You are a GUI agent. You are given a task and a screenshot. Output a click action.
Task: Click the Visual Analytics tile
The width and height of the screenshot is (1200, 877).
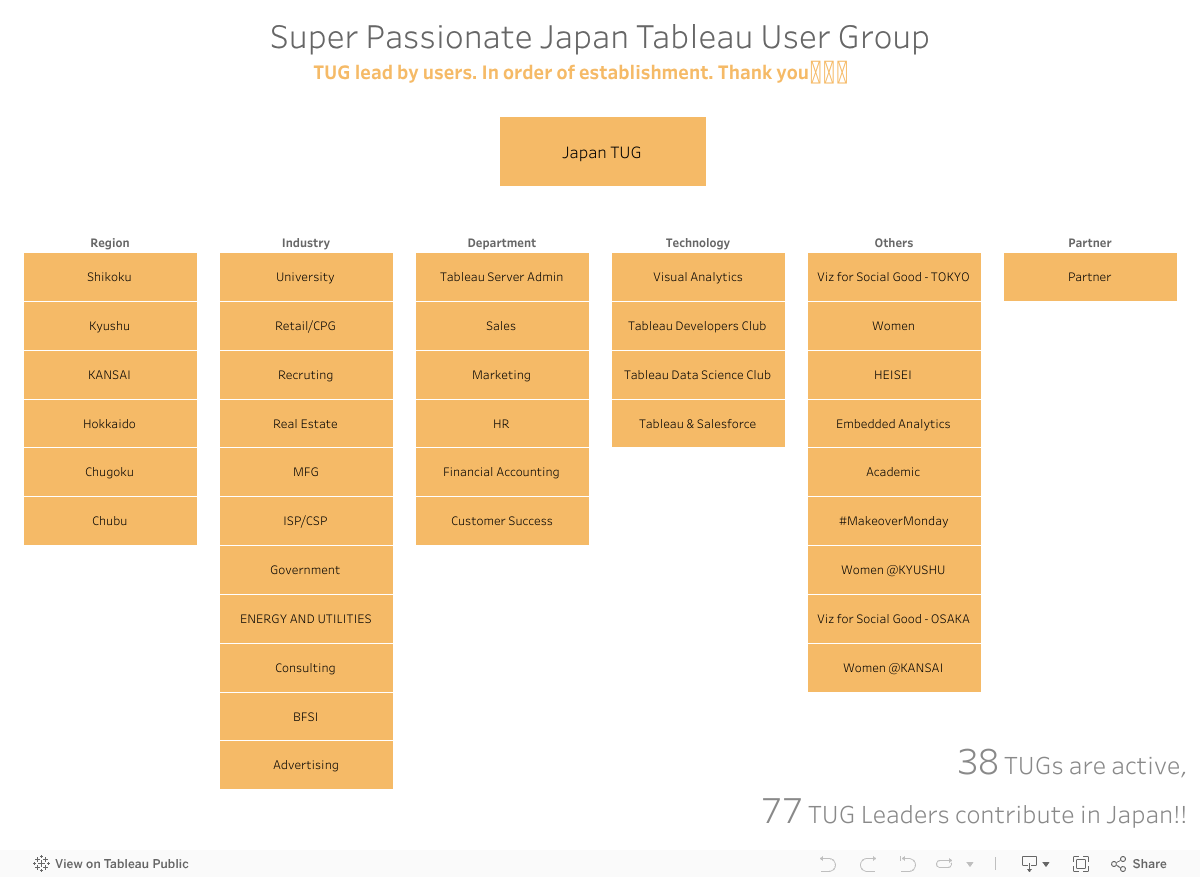(x=698, y=277)
